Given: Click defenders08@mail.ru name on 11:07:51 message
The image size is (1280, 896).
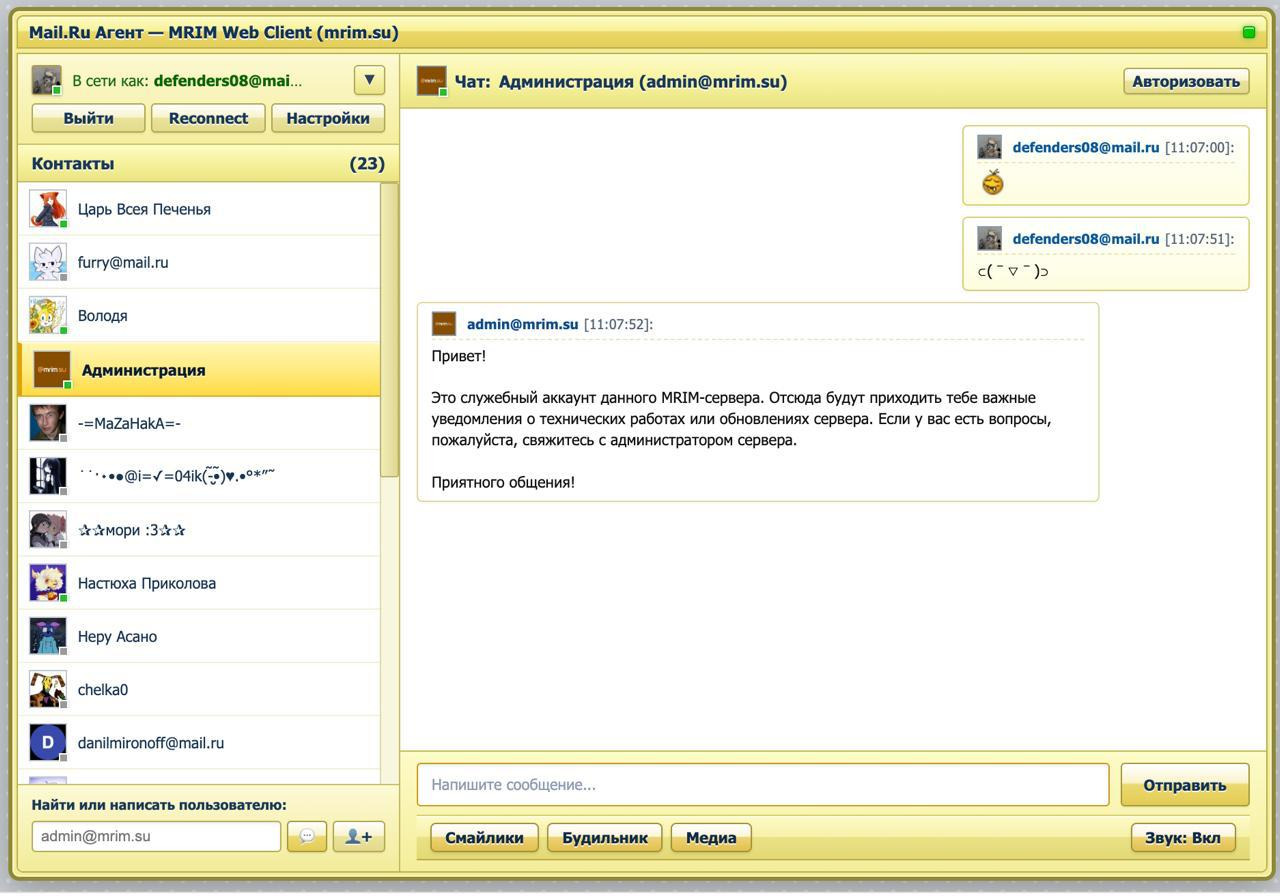Looking at the screenshot, I should 1086,239.
